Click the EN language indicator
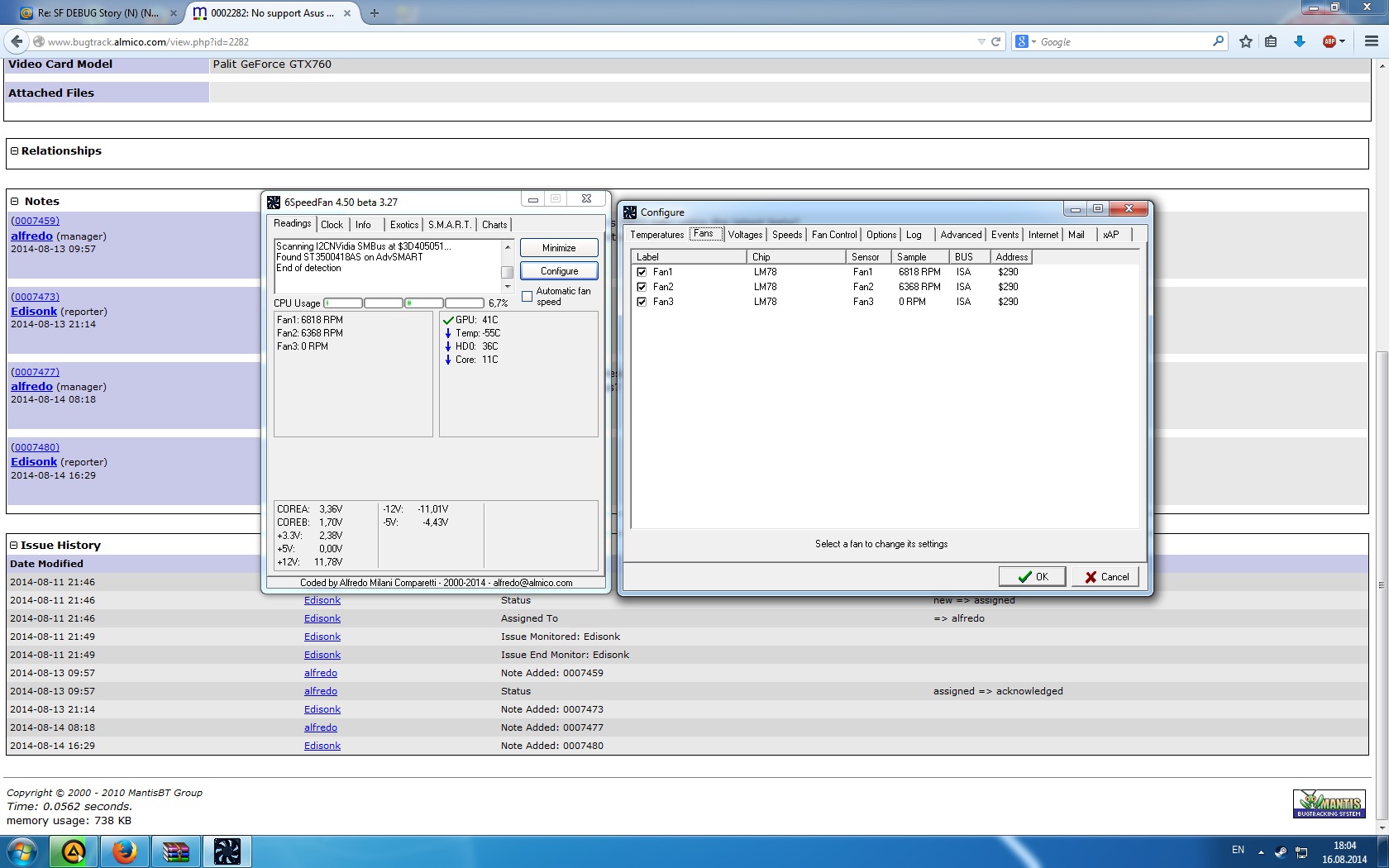The image size is (1389, 868). pyautogui.click(x=1238, y=850)
